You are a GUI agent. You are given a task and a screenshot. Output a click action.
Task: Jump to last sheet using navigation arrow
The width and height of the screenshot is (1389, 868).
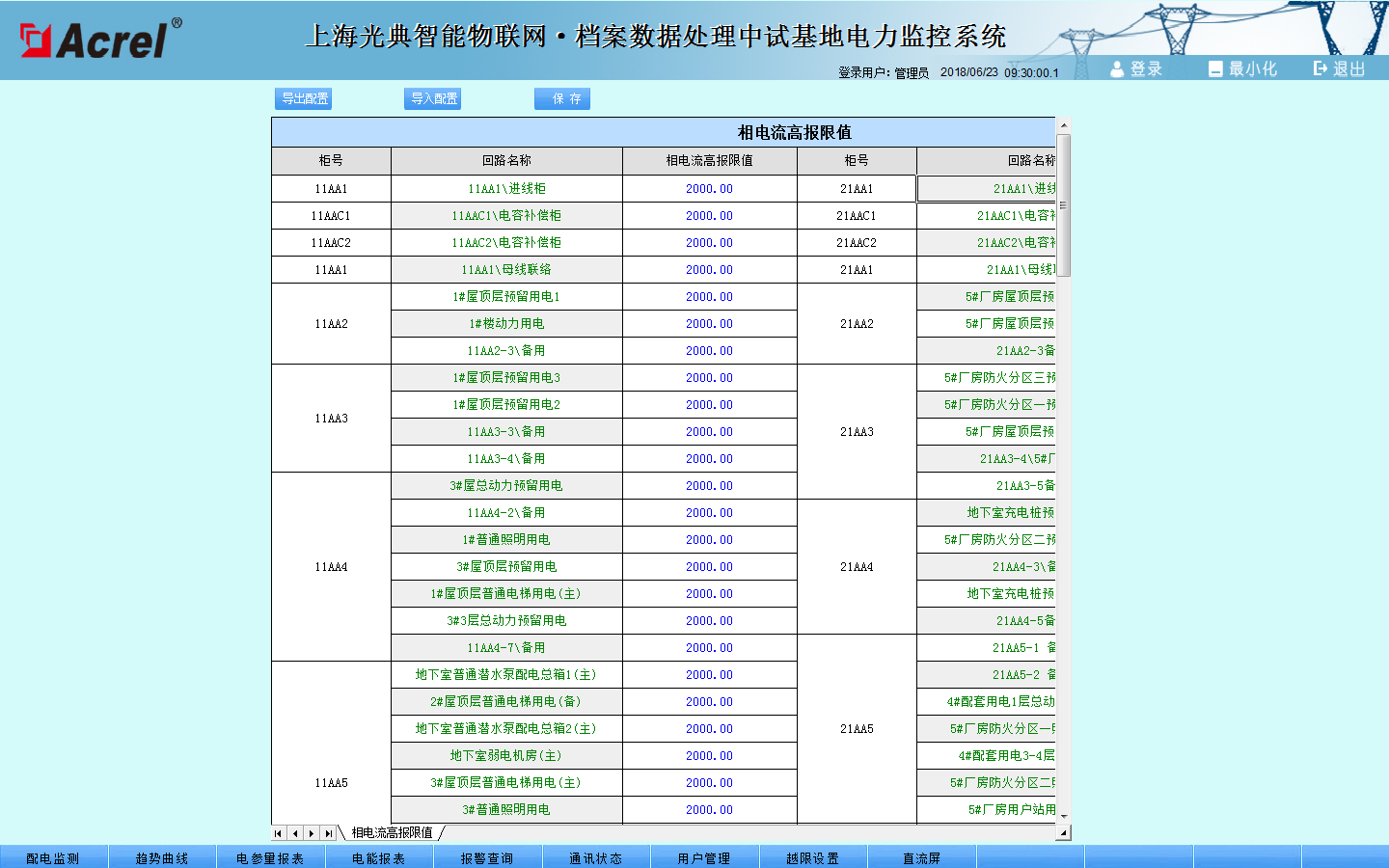coord(328,833)
